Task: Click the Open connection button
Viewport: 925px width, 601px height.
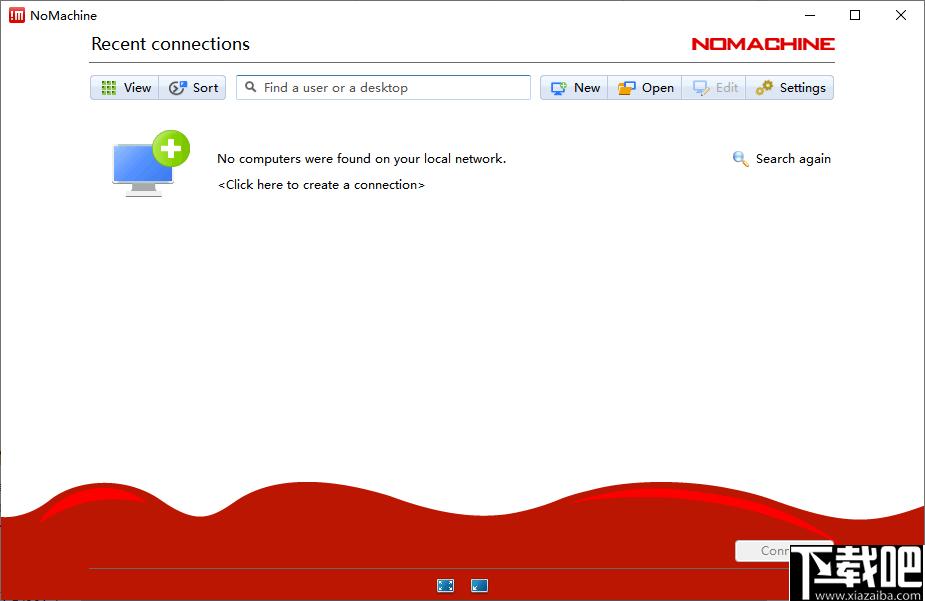Action: 645,88
